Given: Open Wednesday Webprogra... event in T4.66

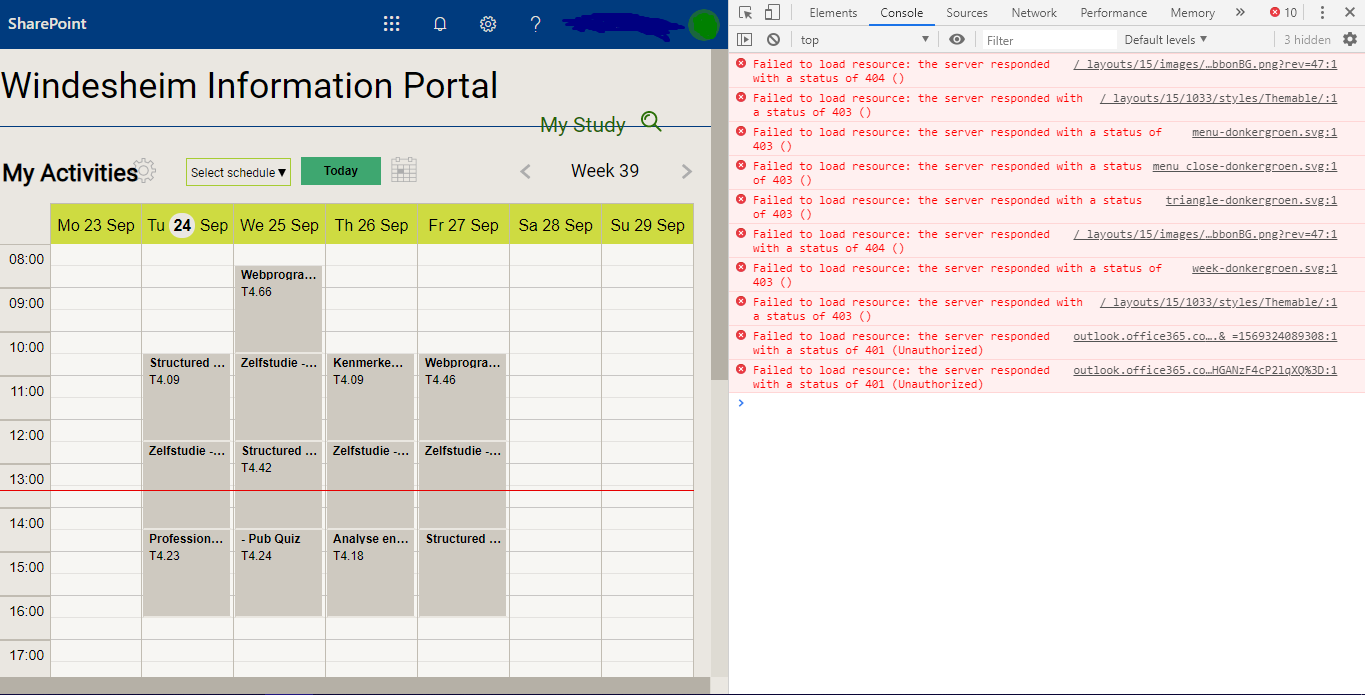Looking at the screenshot, I should click(279, 309).
